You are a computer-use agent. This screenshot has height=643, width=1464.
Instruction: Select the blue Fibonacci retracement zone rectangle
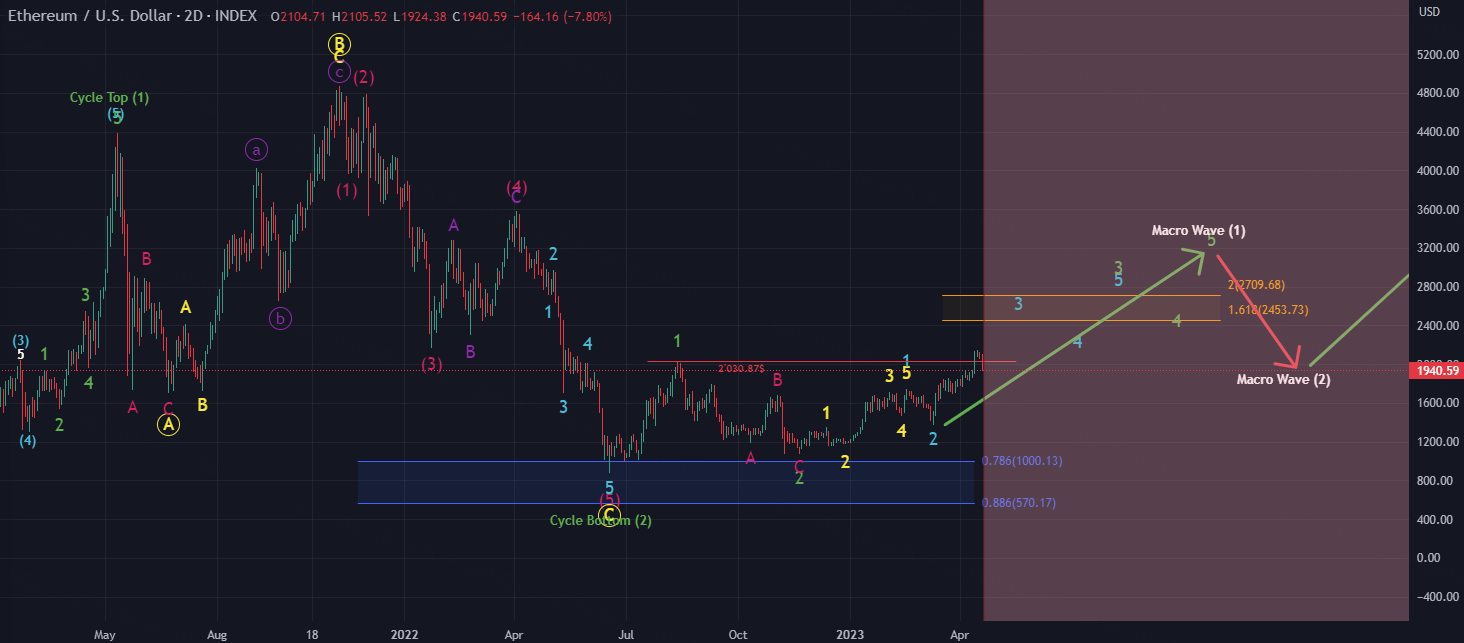coord(666,482)
